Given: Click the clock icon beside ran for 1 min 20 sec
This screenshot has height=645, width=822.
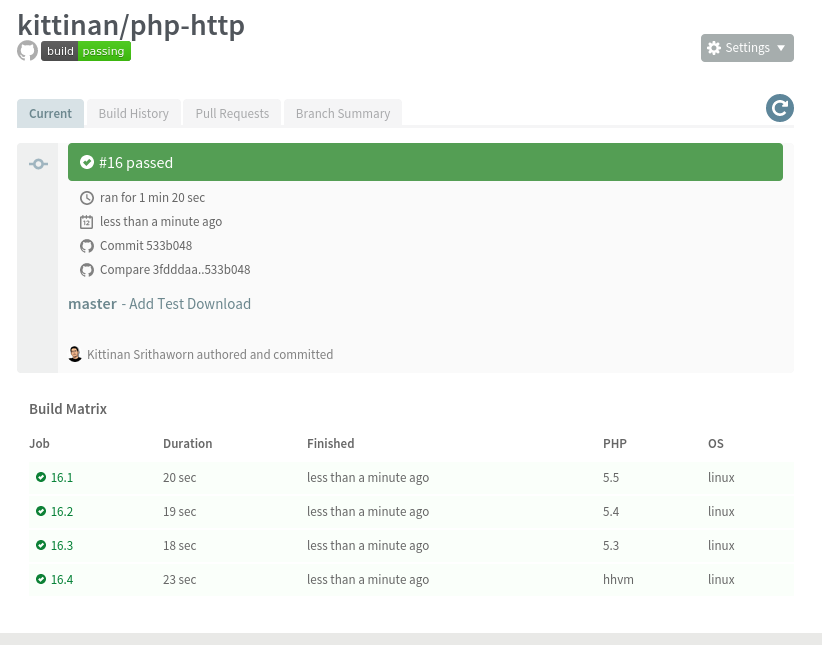Looking at the screenshot, I should pyautogui.click(x=86, y=198).
